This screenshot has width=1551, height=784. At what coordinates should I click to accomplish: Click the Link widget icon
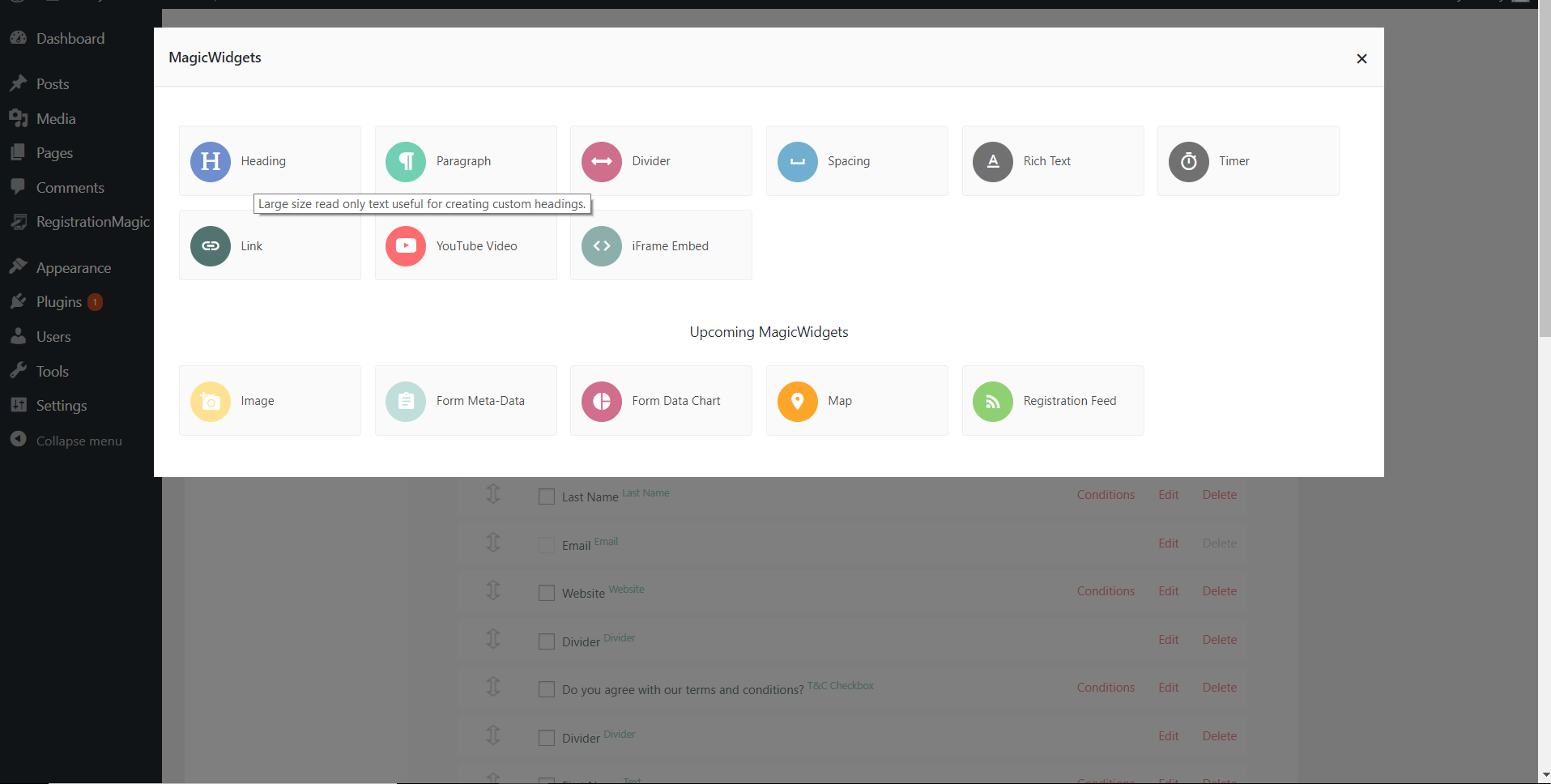point(211,246)
